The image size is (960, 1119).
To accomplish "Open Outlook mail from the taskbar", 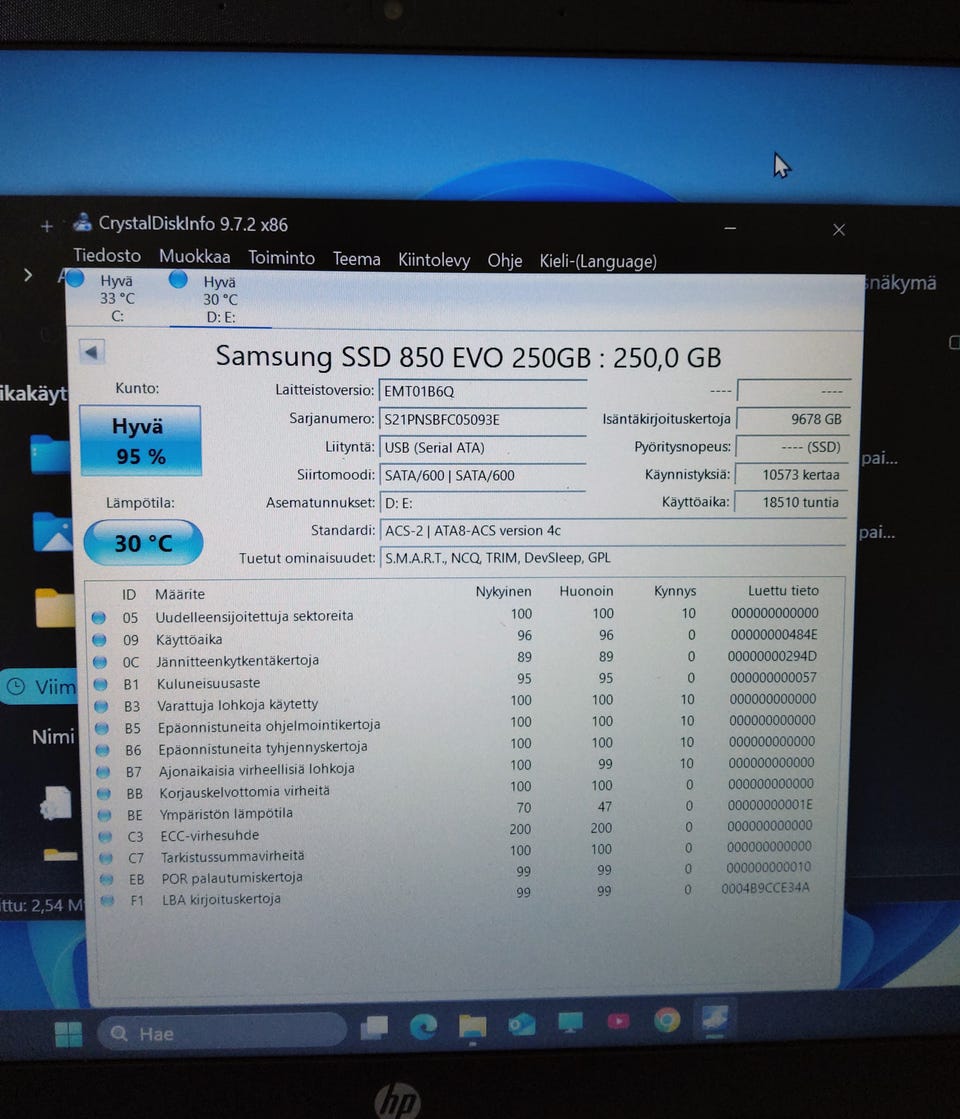I will pyautogui.click(x=521, y=1026).
